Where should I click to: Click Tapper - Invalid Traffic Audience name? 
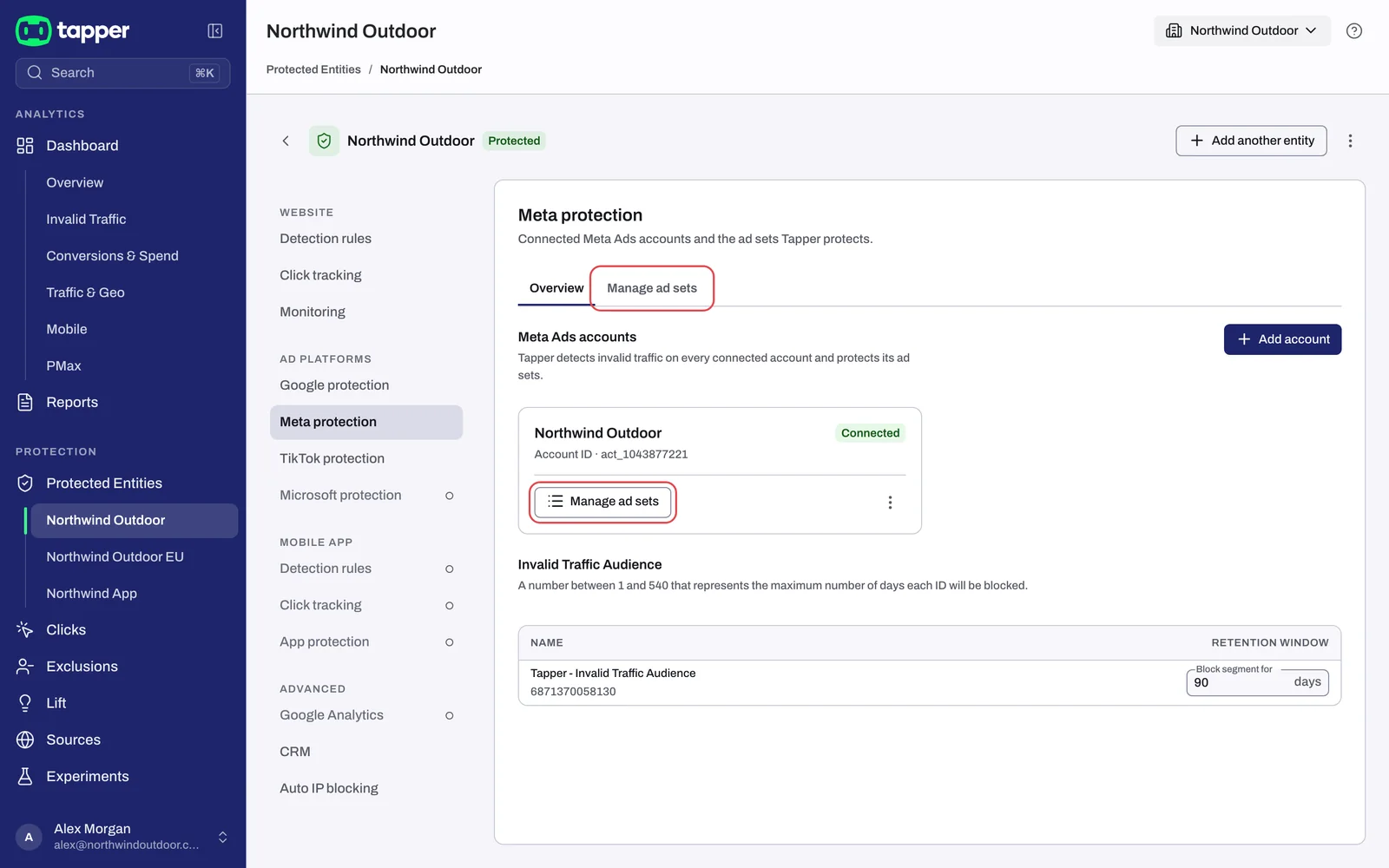[613, 674]
